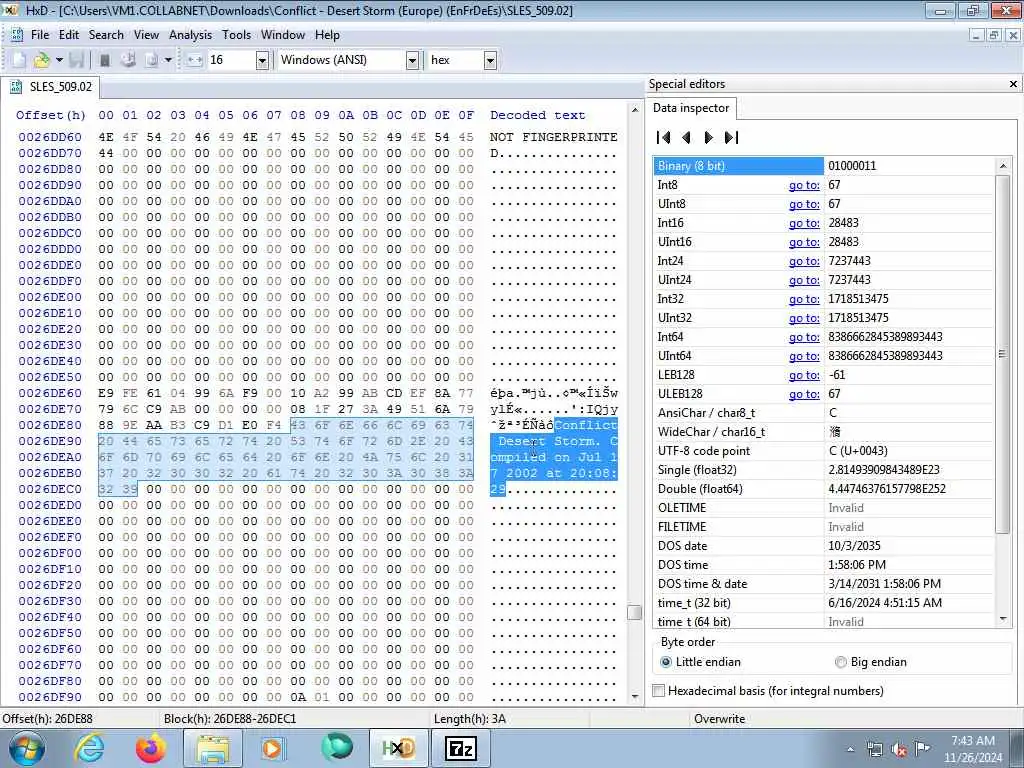Expand the Open file arrow dropdown
This screenshot has height=768, width=1024.
click(x=59, y=60)
